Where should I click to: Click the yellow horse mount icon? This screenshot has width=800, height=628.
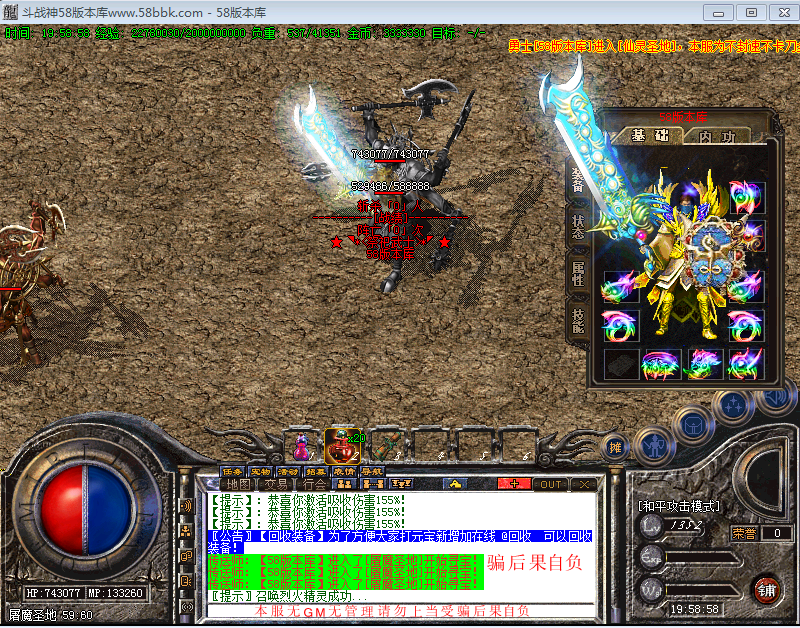coord(455,484)
